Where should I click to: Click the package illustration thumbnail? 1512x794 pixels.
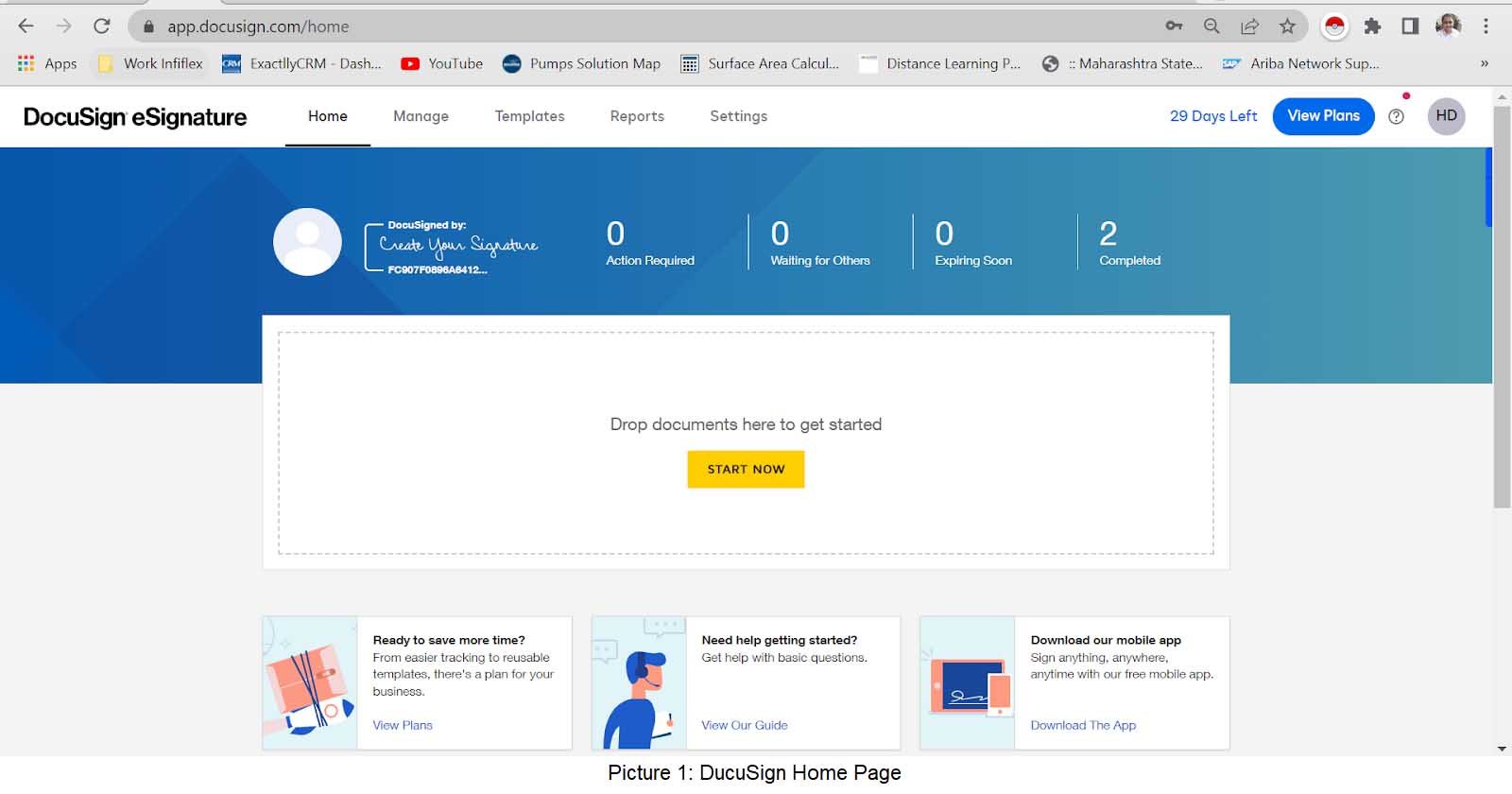(x=310, y=683)
